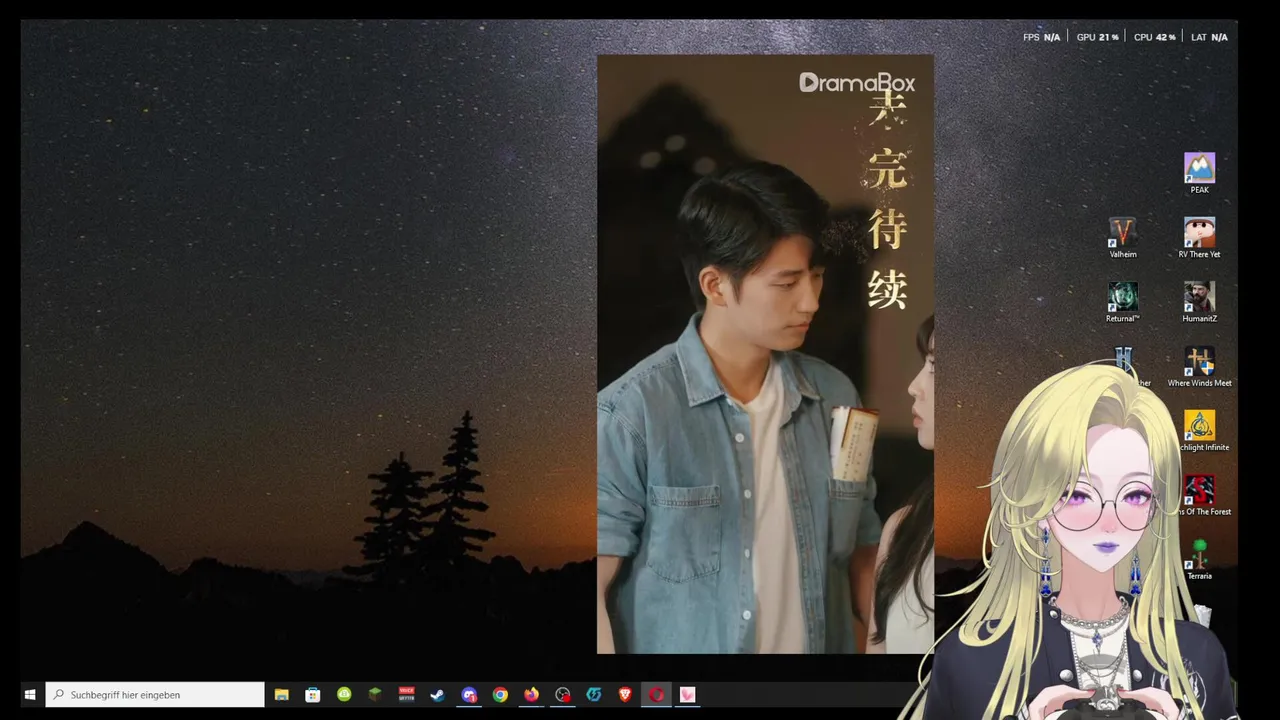Launch the Valheim desktop shortcut
This screenshot has height=720, width=1280.
(1123, 238)
